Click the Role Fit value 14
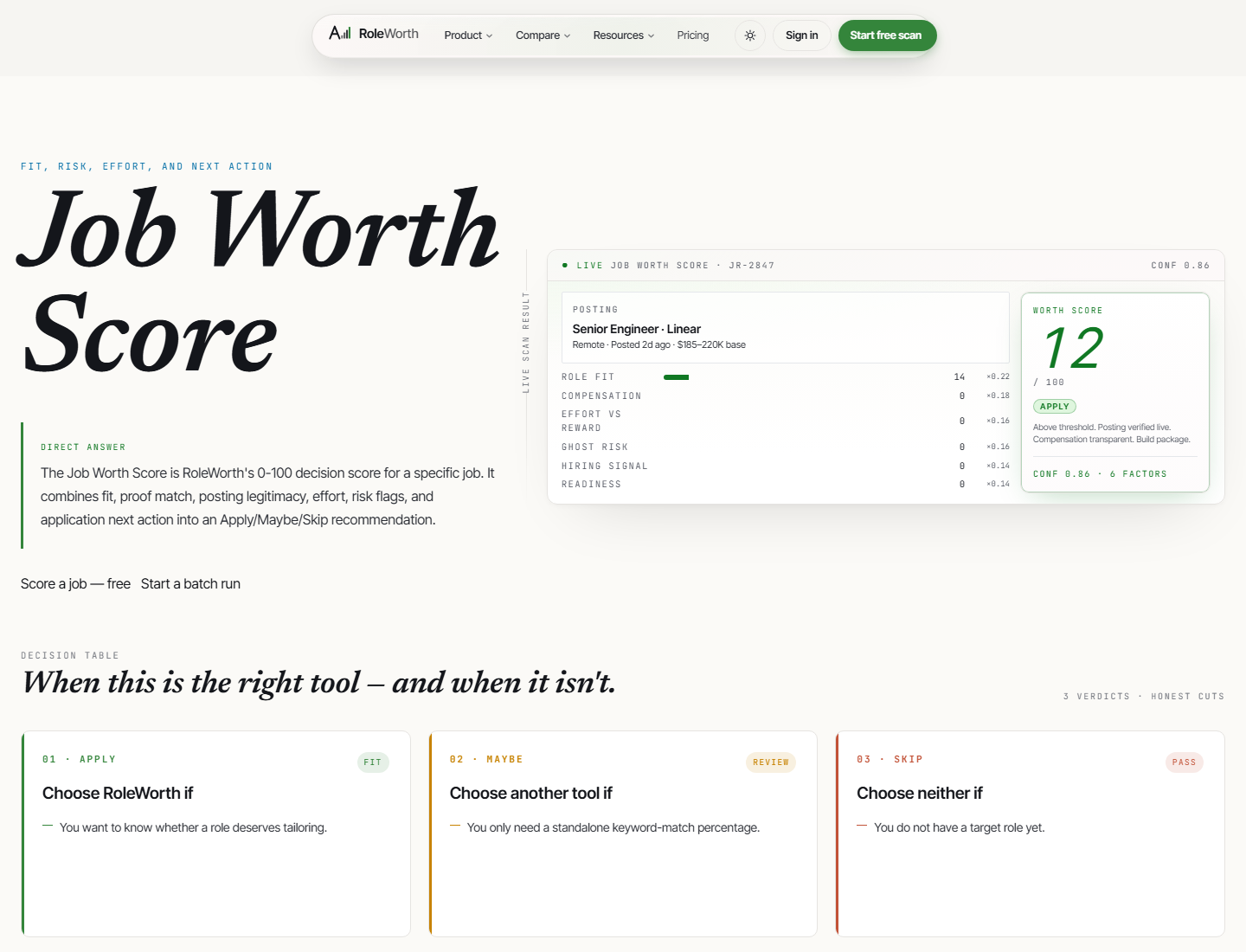1246x952 pixels. 959,377
